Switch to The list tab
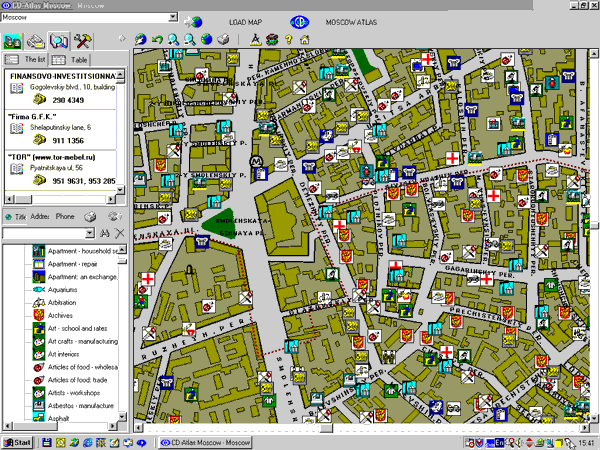600x450 pixels. point(25,60)
